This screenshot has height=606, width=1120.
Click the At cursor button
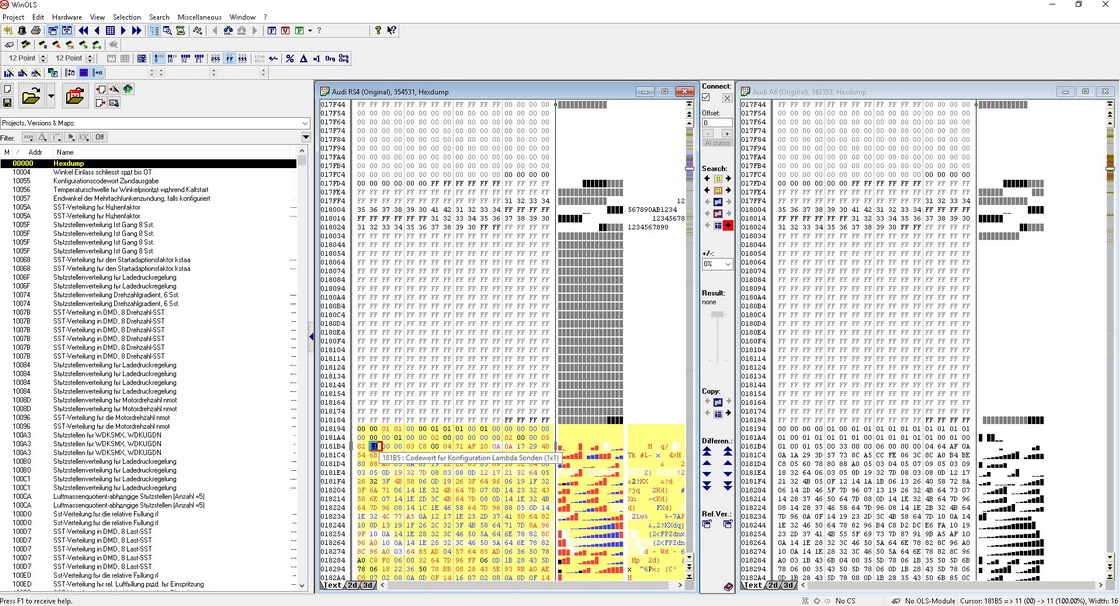[x=717, y=143]
